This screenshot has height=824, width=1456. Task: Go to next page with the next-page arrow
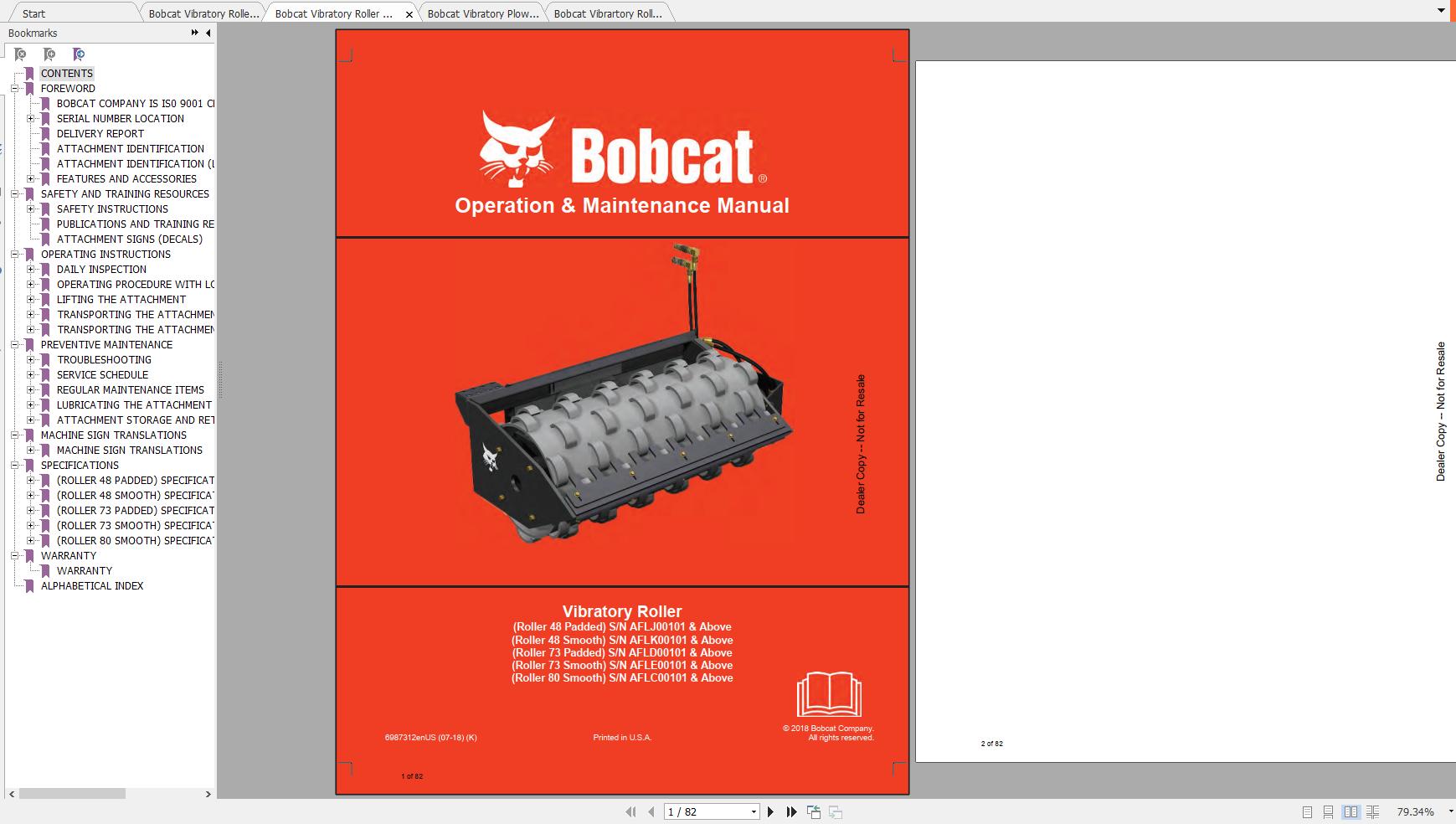[x=770, y=811]
